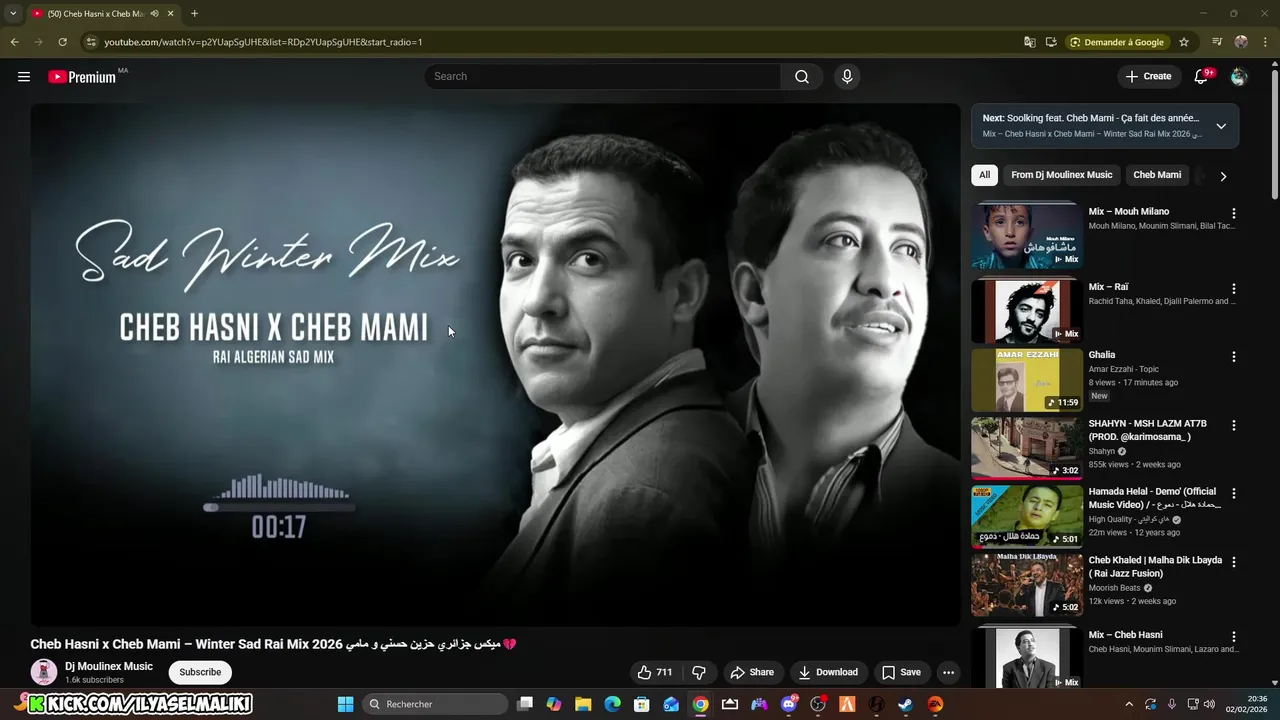
Task: Click the Create button
Action: (1148, 76)
